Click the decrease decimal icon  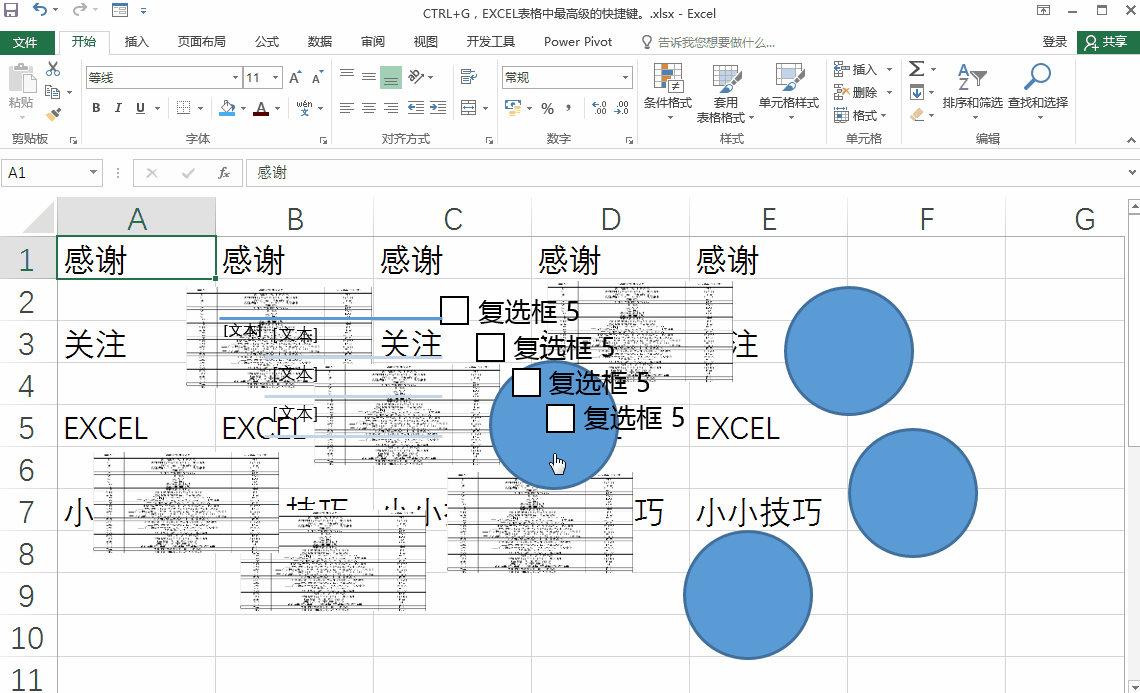coord(622,108)
